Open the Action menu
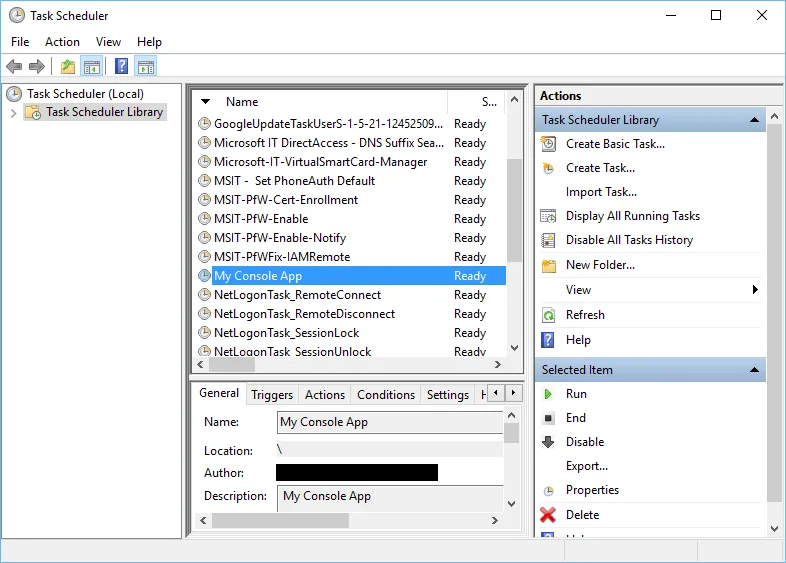The image size is (786, 563). pyautogui.click(x=62, y=42)
